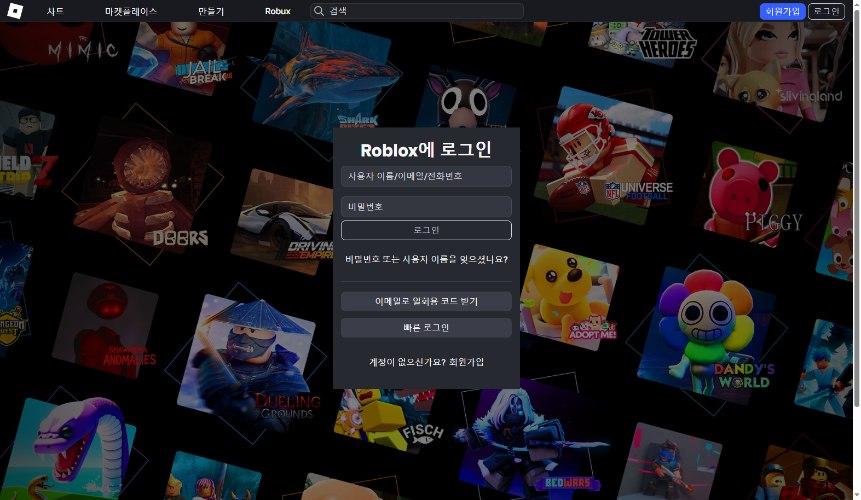Select the purple snake game thumbnail
This screenshot has width=861, height=500.
click(69, 447)
